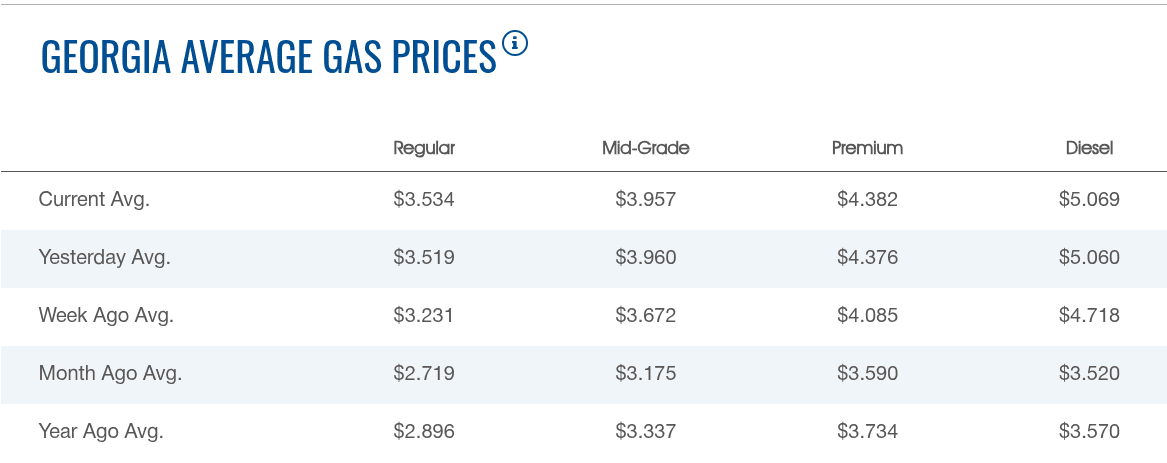Click the Week Ago Avg. row label
This screenshot has width=1167, height=463.
(x=106, y=315)
